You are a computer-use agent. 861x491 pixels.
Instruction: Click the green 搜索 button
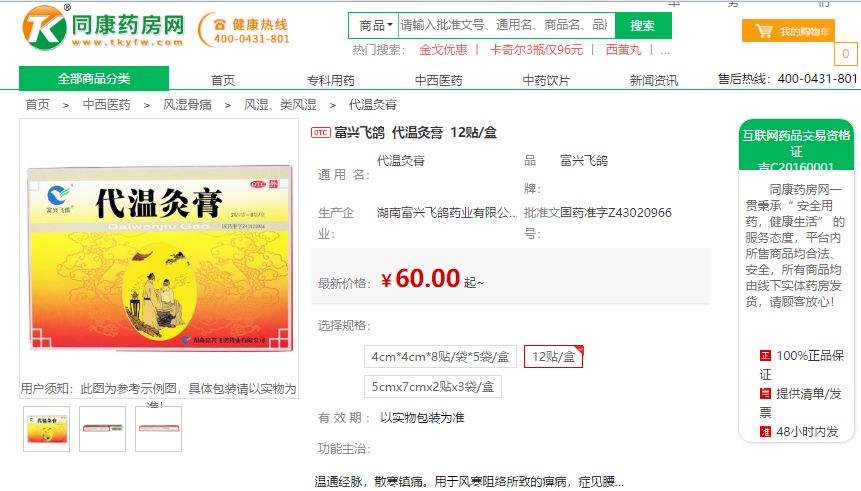[x=642, y=25]
